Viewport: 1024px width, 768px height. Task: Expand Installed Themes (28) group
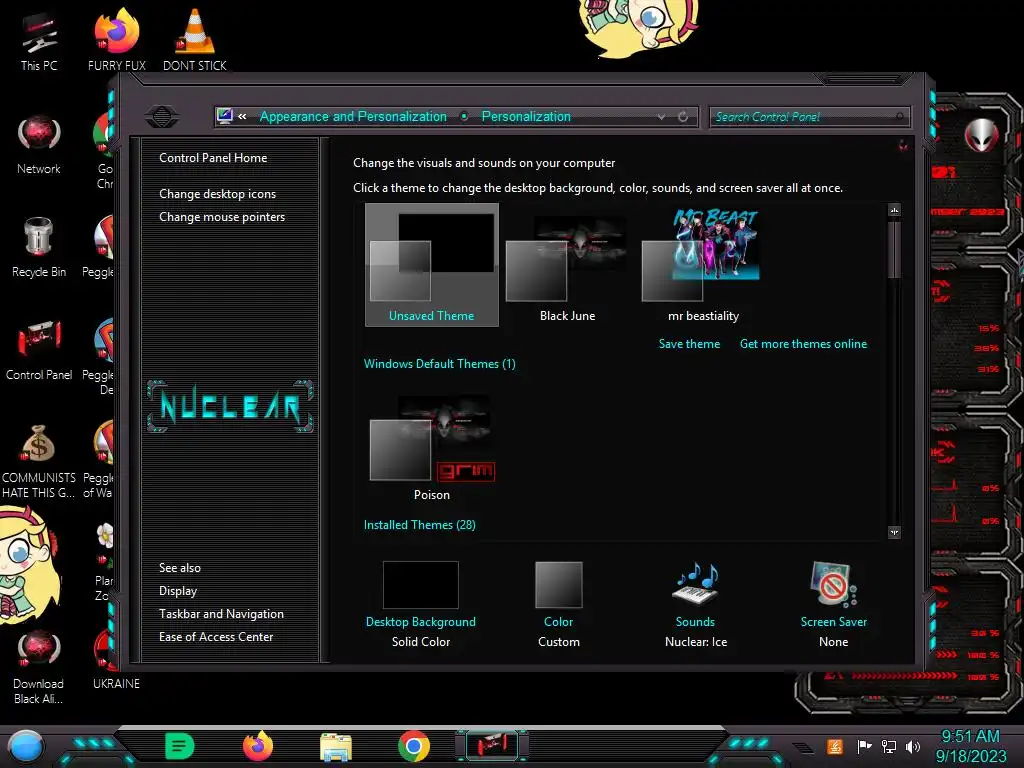(419, 524)
